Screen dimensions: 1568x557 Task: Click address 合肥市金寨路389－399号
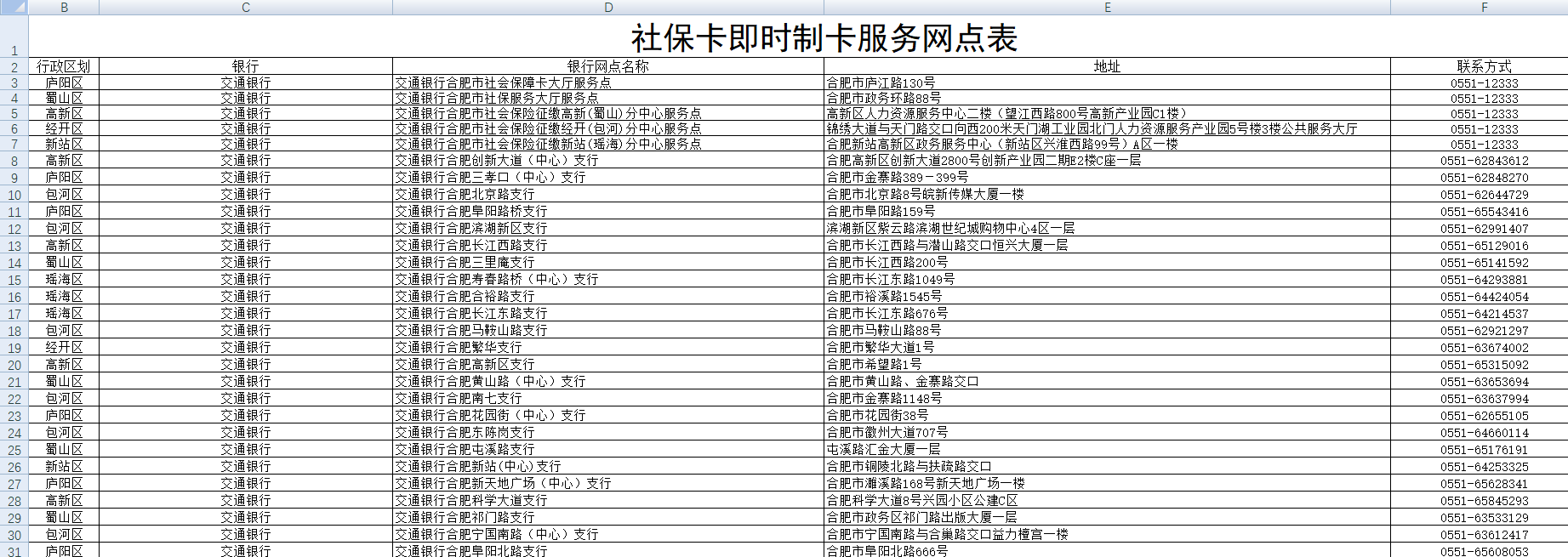click(x=1108, y=177)
